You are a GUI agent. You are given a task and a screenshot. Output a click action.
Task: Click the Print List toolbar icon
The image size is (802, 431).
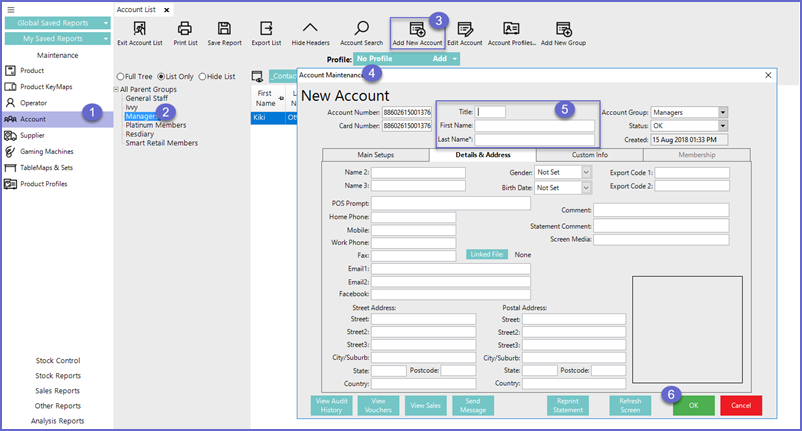[184, 29]
